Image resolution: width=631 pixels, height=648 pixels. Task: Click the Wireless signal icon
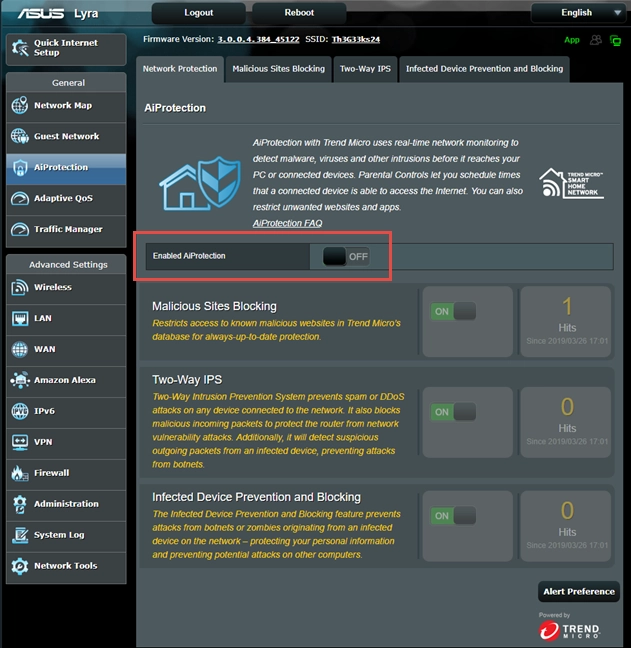pos(20,287)
